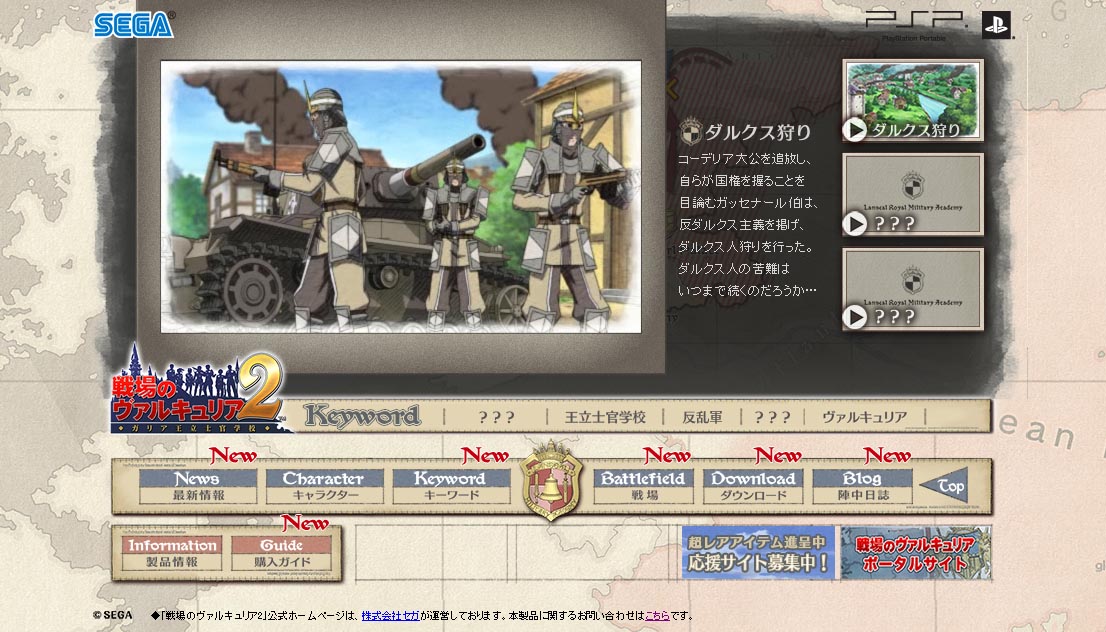Screen dimensions: 1106x632
Task: Click the academy bell crest emblem
Action: click(x=551, y=480)
